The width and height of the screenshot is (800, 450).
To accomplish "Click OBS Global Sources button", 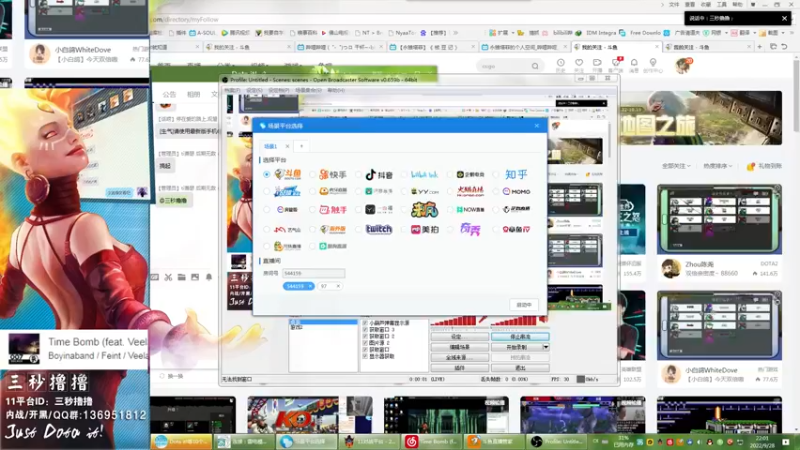I will [459, 357].
